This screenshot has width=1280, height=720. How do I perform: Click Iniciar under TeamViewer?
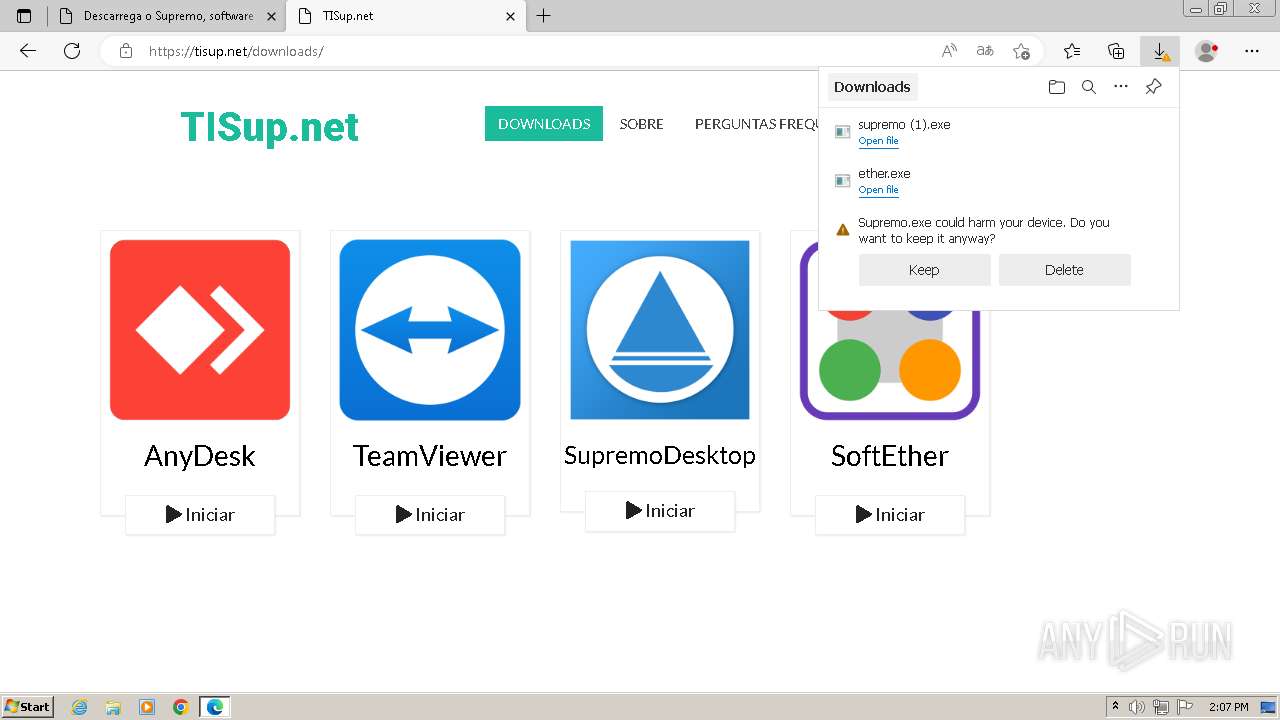coord(430,515)
